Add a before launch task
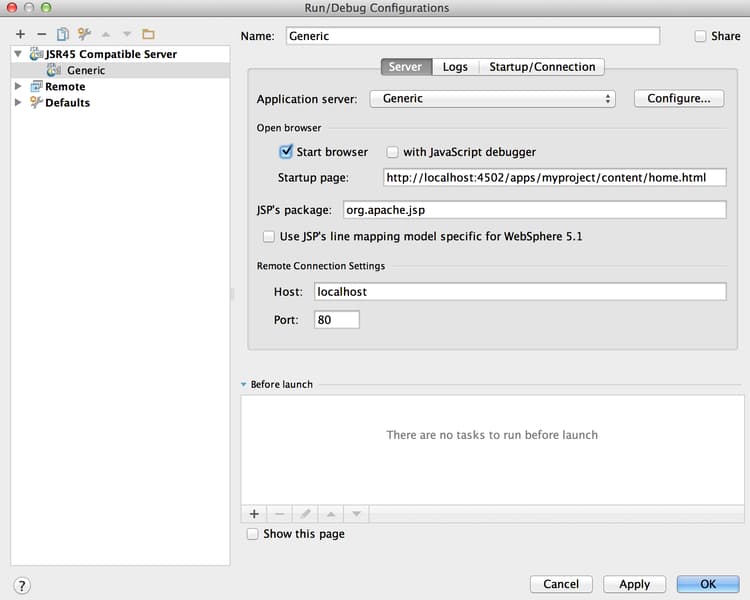This screenshot has width=750, height=600. point(254,513)
